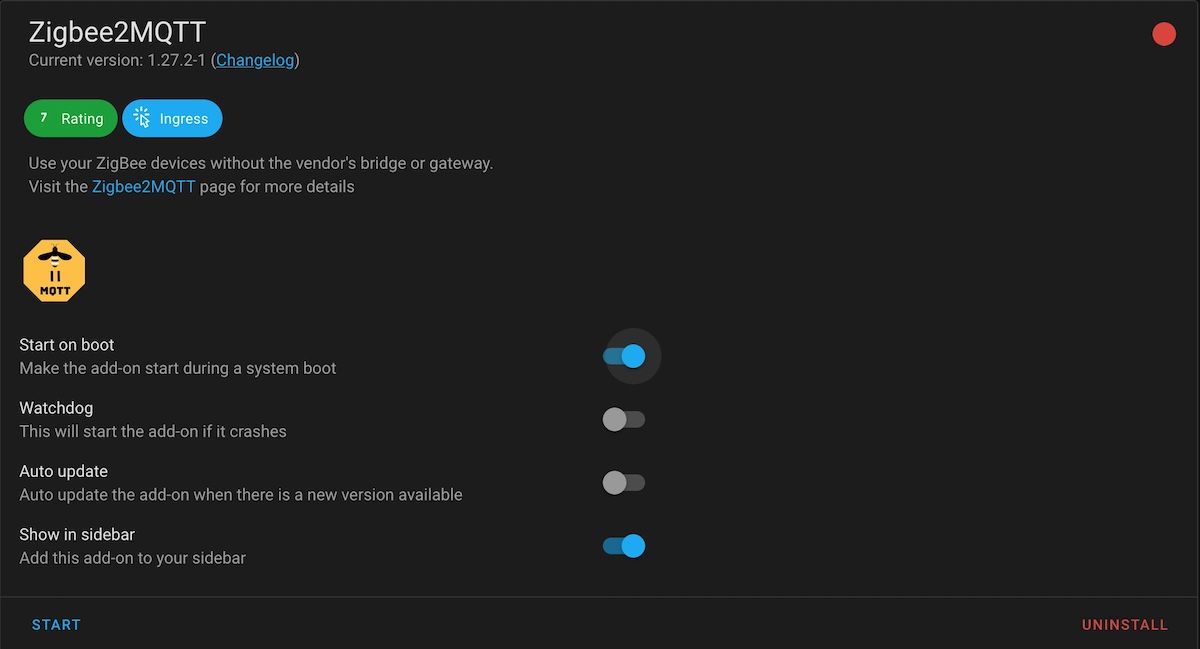Screen dimensions: 1200x649
Task: Click the rating score "7"
Action: 42,118
